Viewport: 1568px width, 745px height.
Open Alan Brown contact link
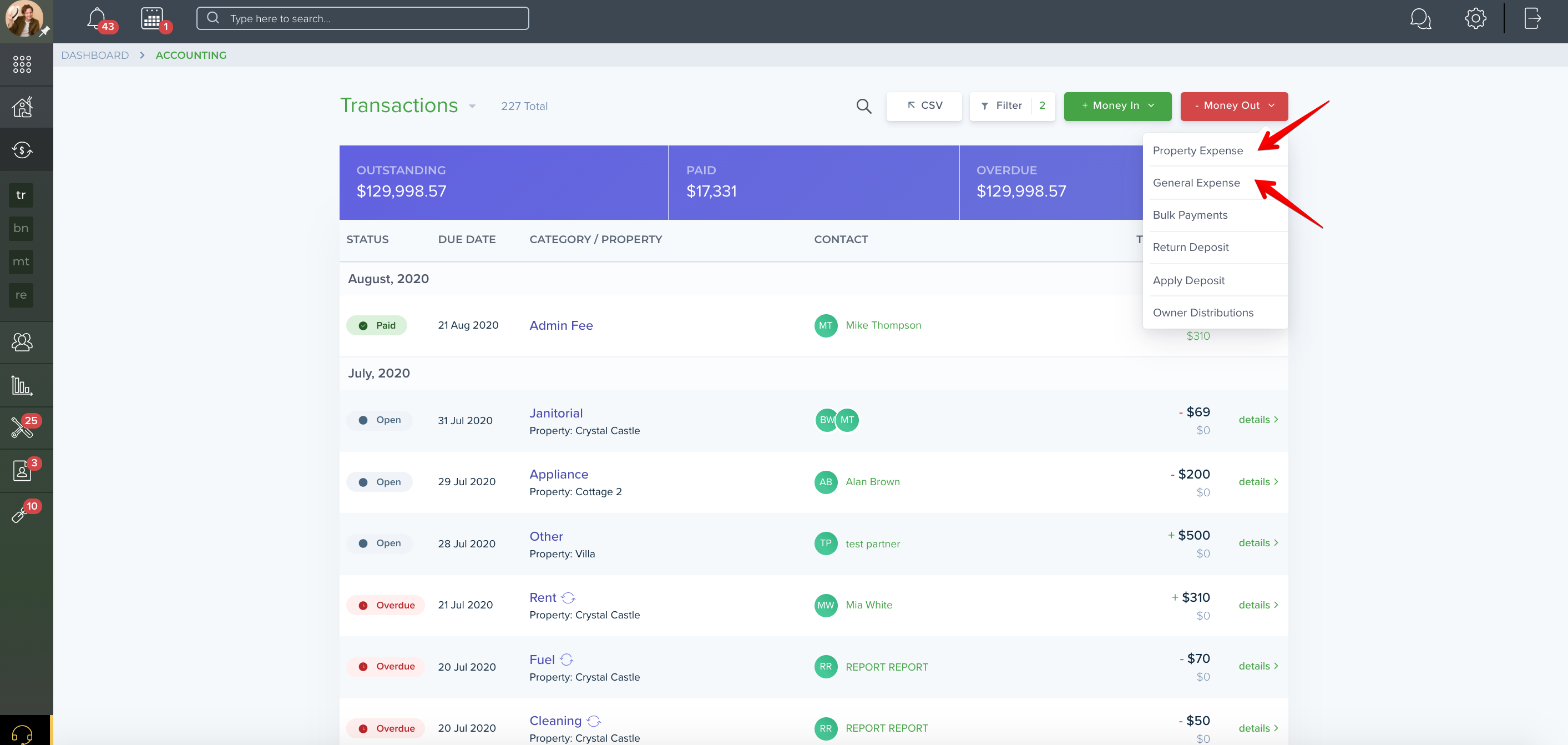pos(872,482)
